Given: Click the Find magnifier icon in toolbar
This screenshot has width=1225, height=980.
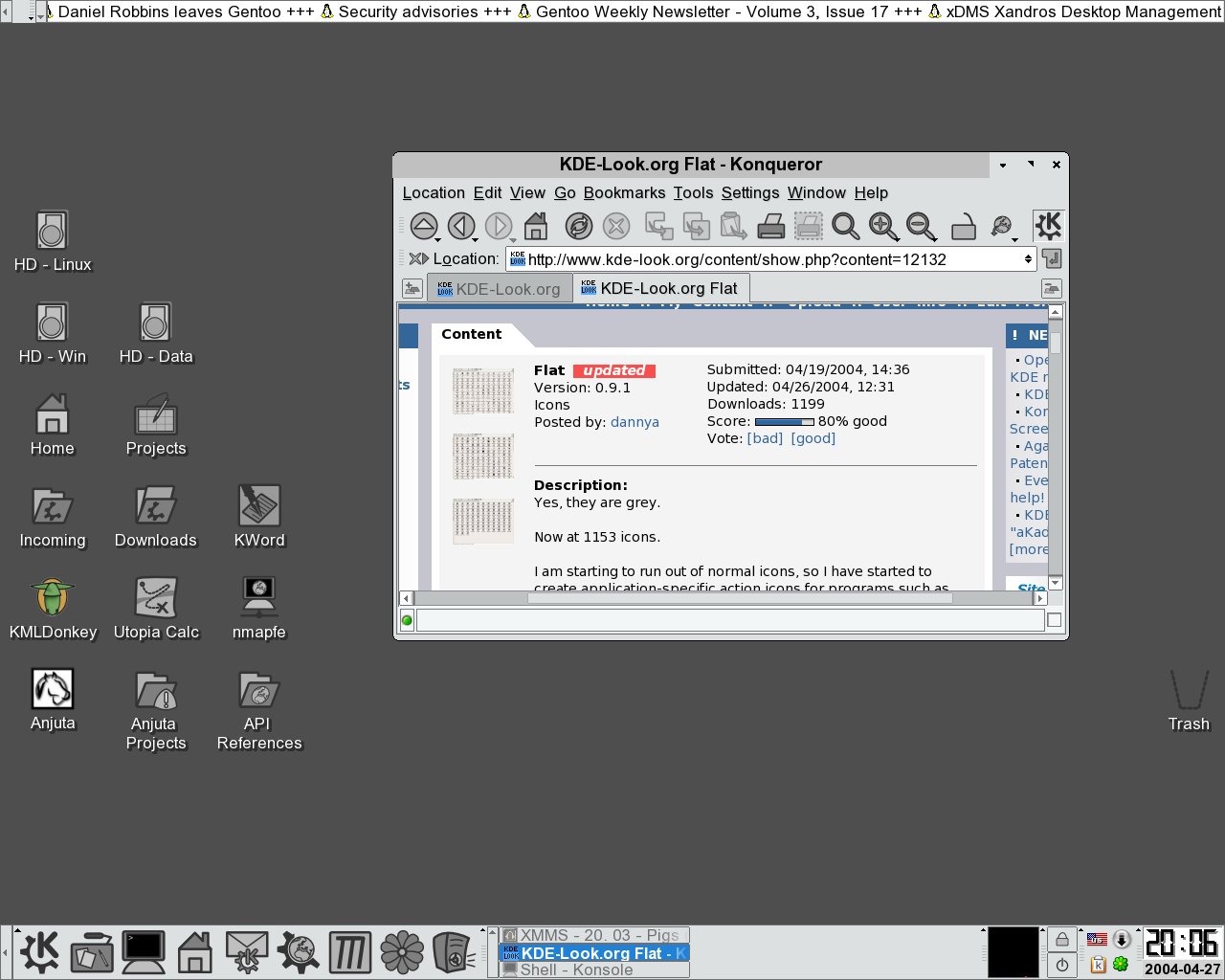Looking at the screenshot, I should [845, 226].
